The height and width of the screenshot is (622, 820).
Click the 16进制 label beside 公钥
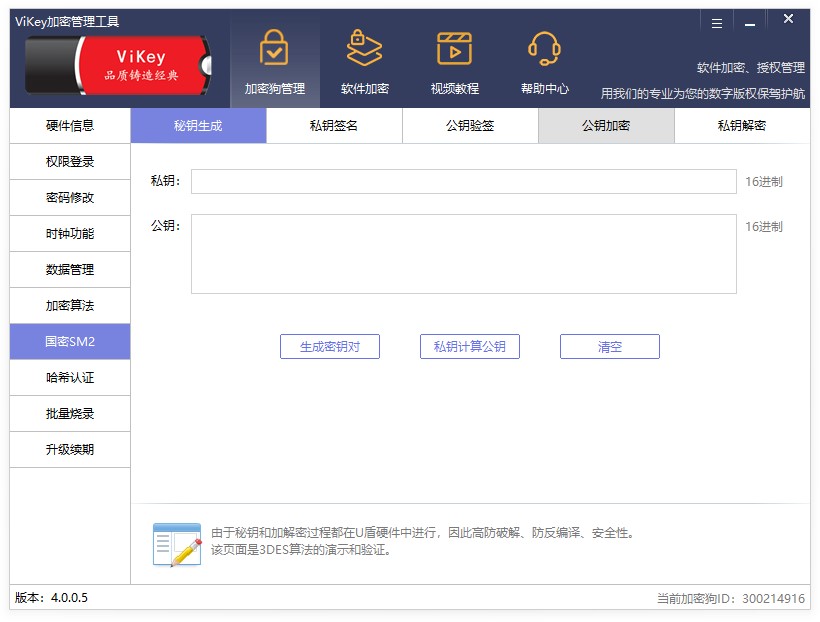pyautogui.click(x=764, y=227)
